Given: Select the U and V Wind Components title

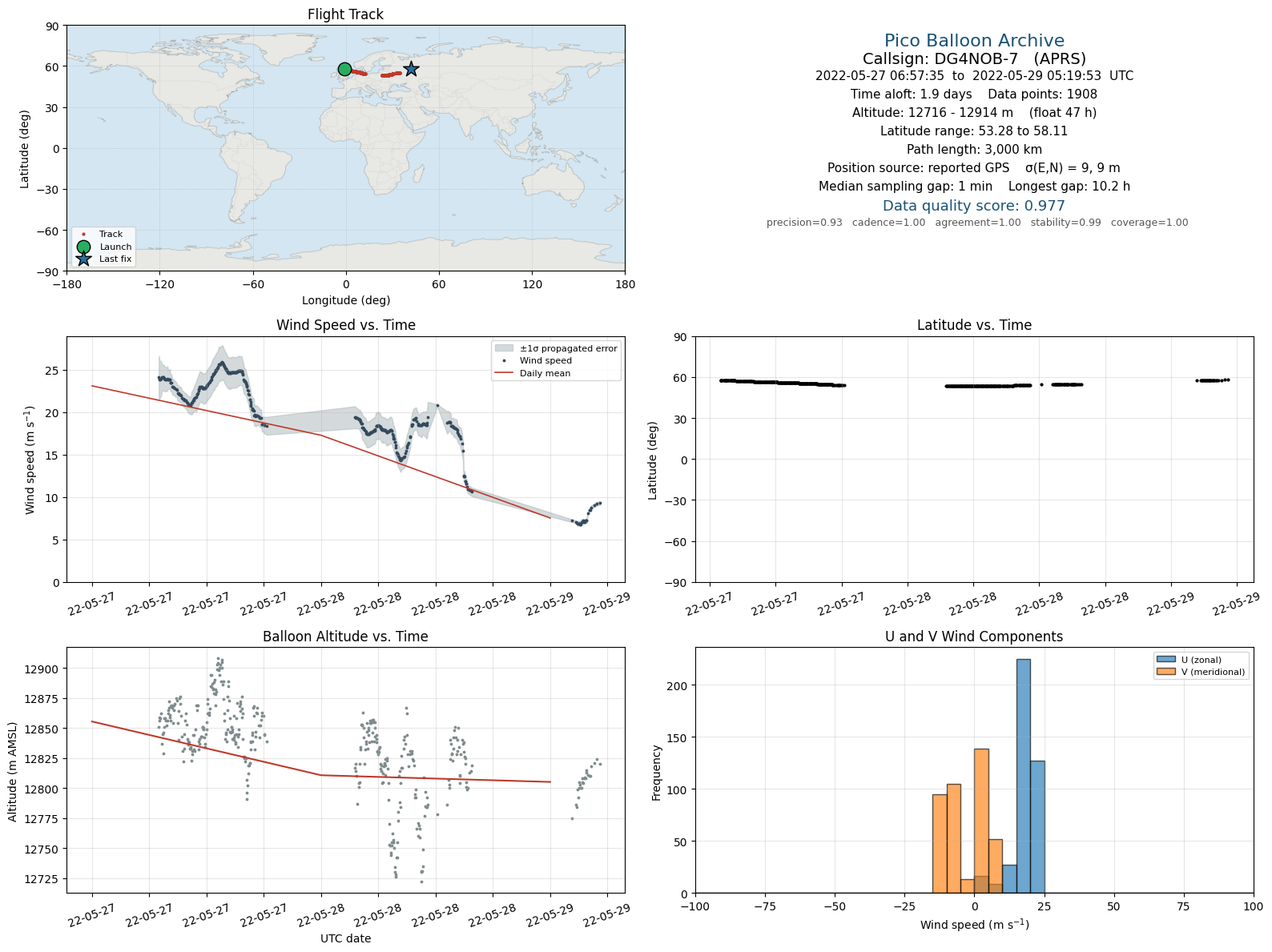Looking at the screenshot, I should [x=974, y=637].
